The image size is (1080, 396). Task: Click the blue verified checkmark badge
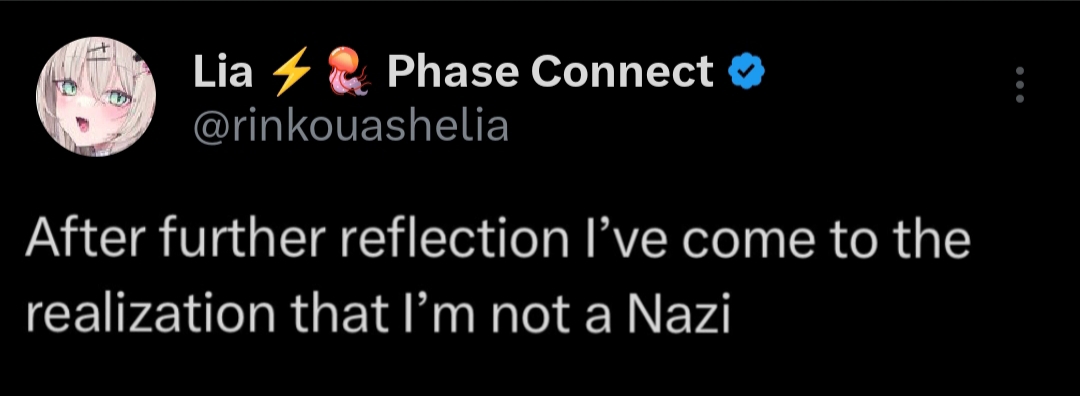(x=747, y=72)
